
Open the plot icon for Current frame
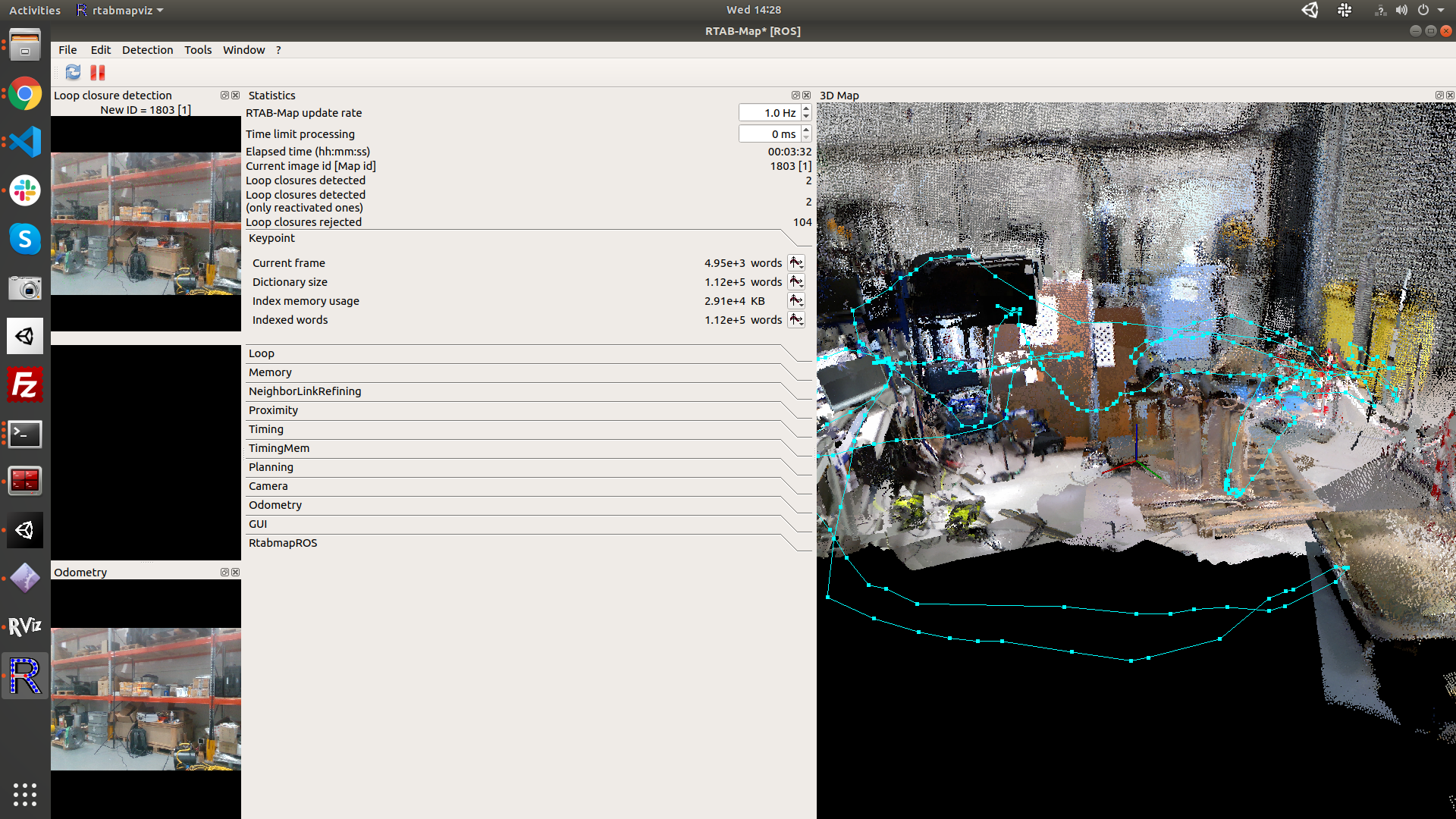795,262
